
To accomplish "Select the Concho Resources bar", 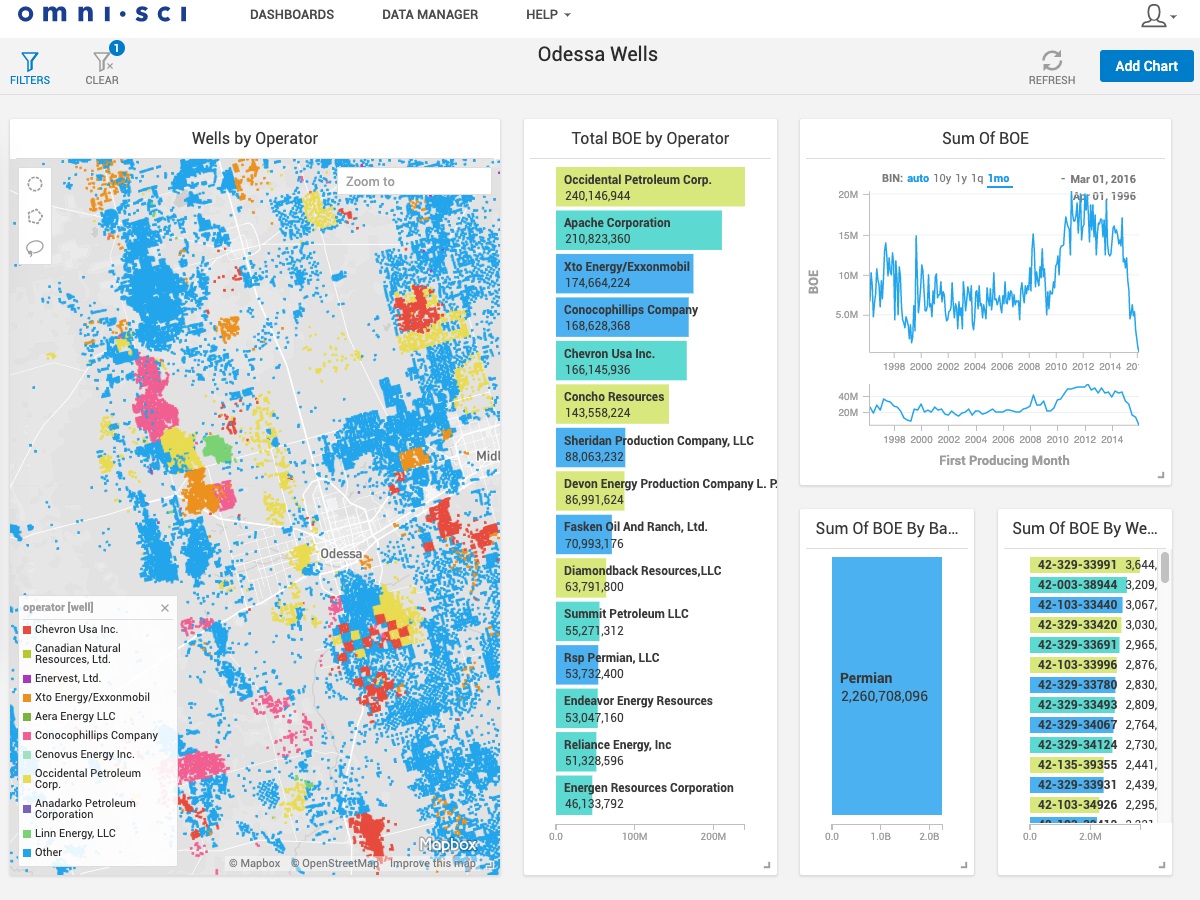I will point(612,404).
